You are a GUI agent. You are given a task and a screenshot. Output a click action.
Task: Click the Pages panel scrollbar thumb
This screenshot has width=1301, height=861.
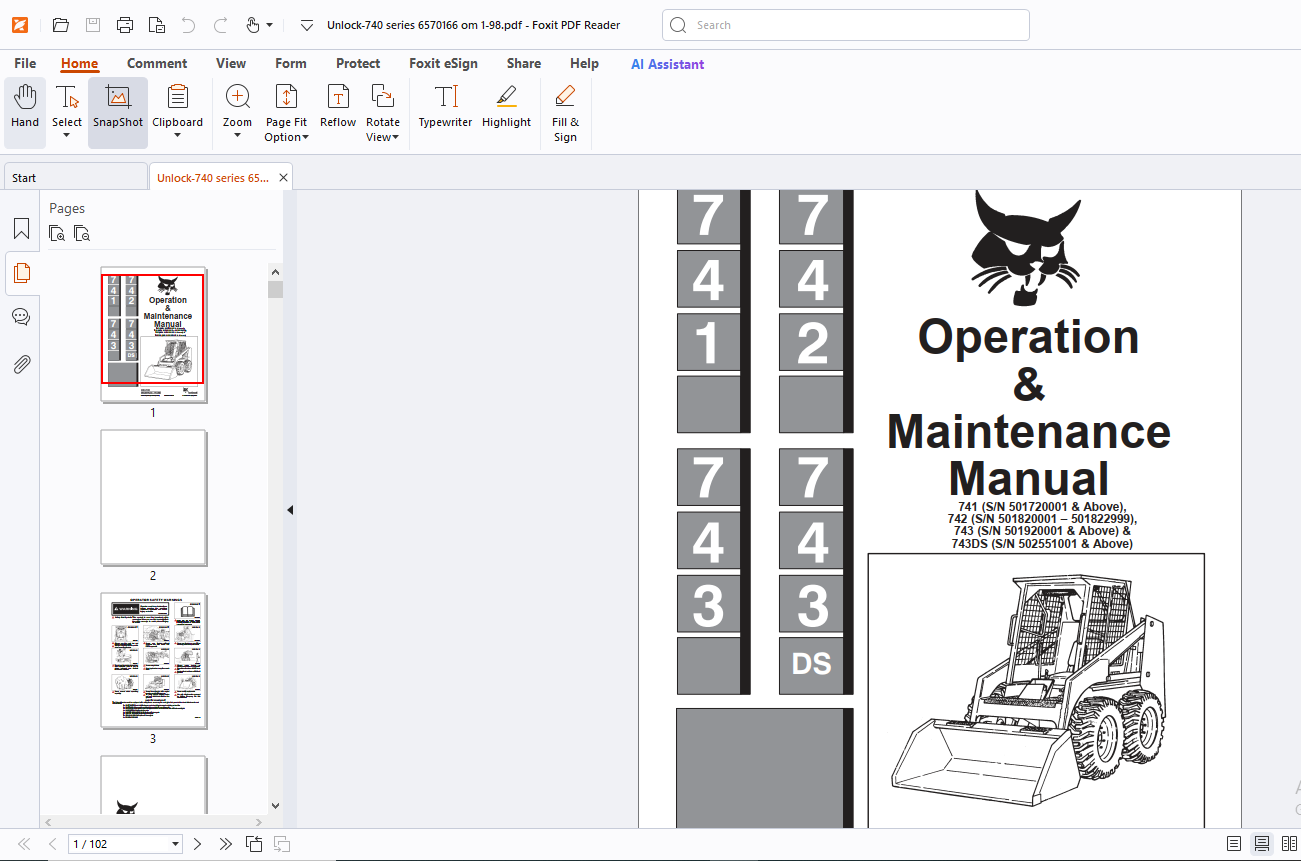click(x=276, y=290)
